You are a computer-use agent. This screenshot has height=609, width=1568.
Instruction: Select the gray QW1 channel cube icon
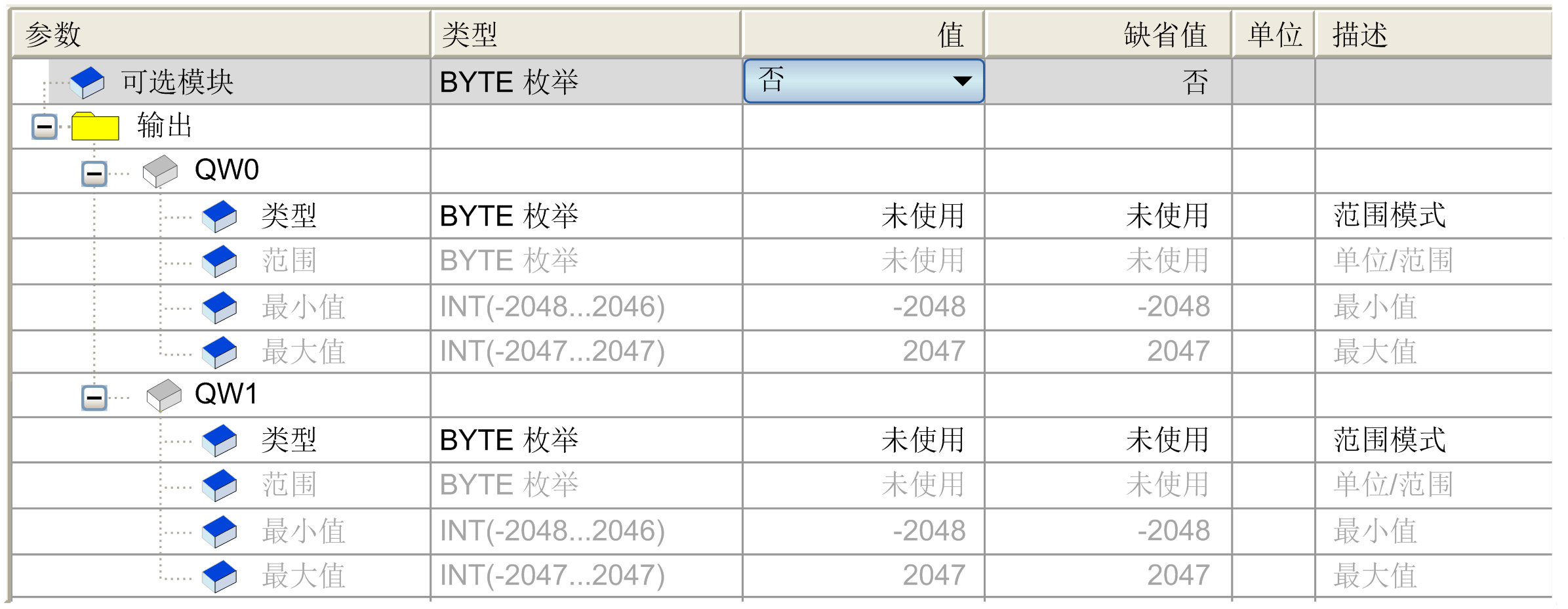click(164, 396)
